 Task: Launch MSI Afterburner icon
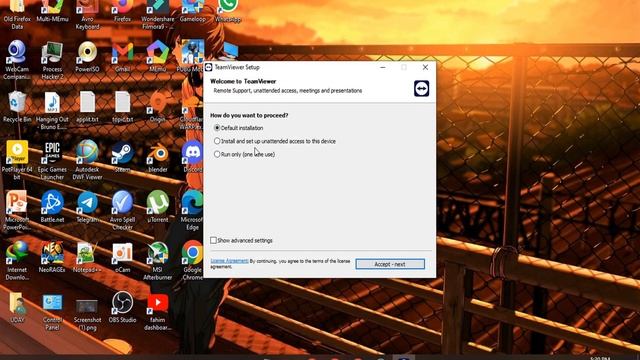[x=158, y=260]
